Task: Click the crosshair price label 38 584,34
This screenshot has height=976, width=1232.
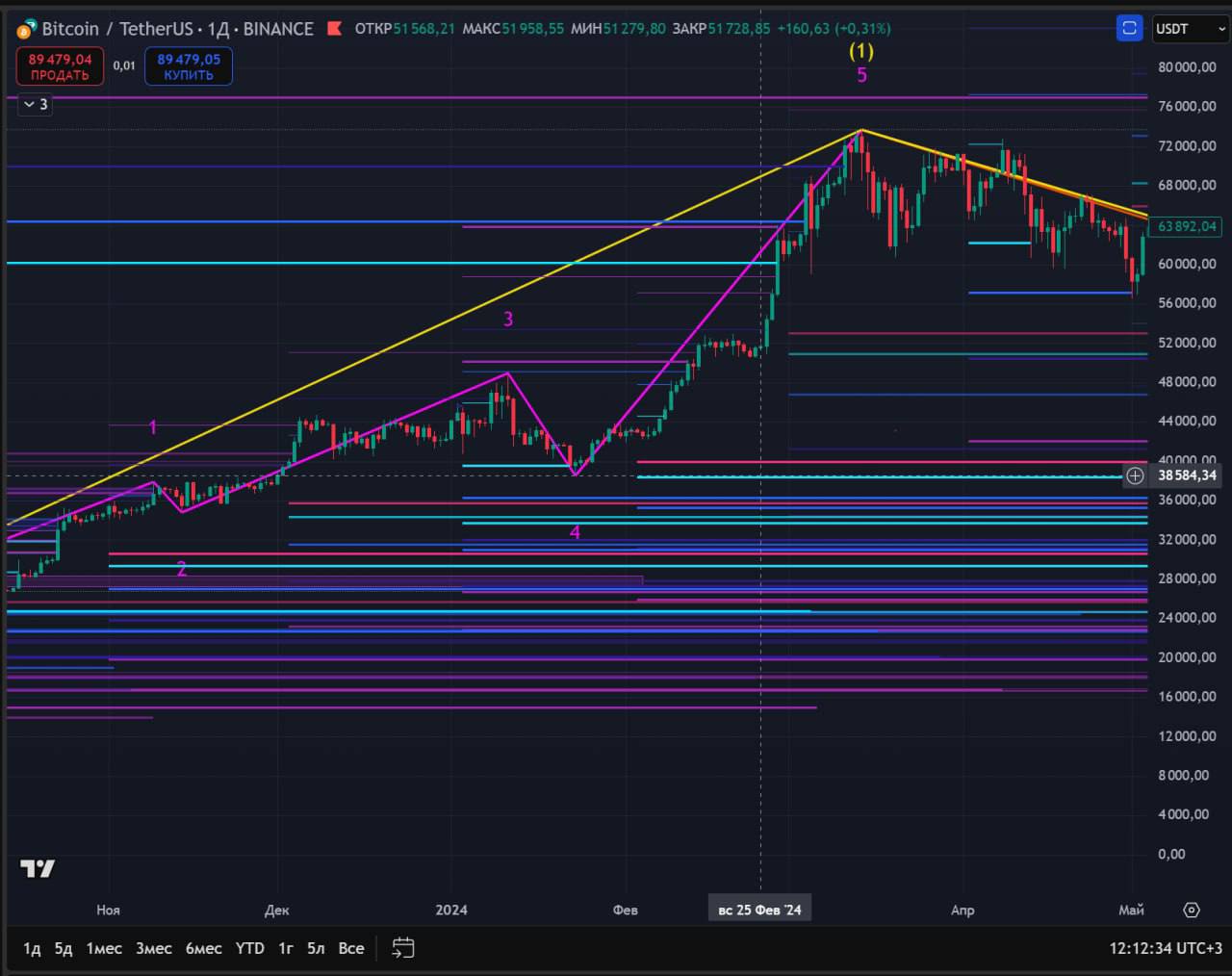Action: (x=1186, y=475)
